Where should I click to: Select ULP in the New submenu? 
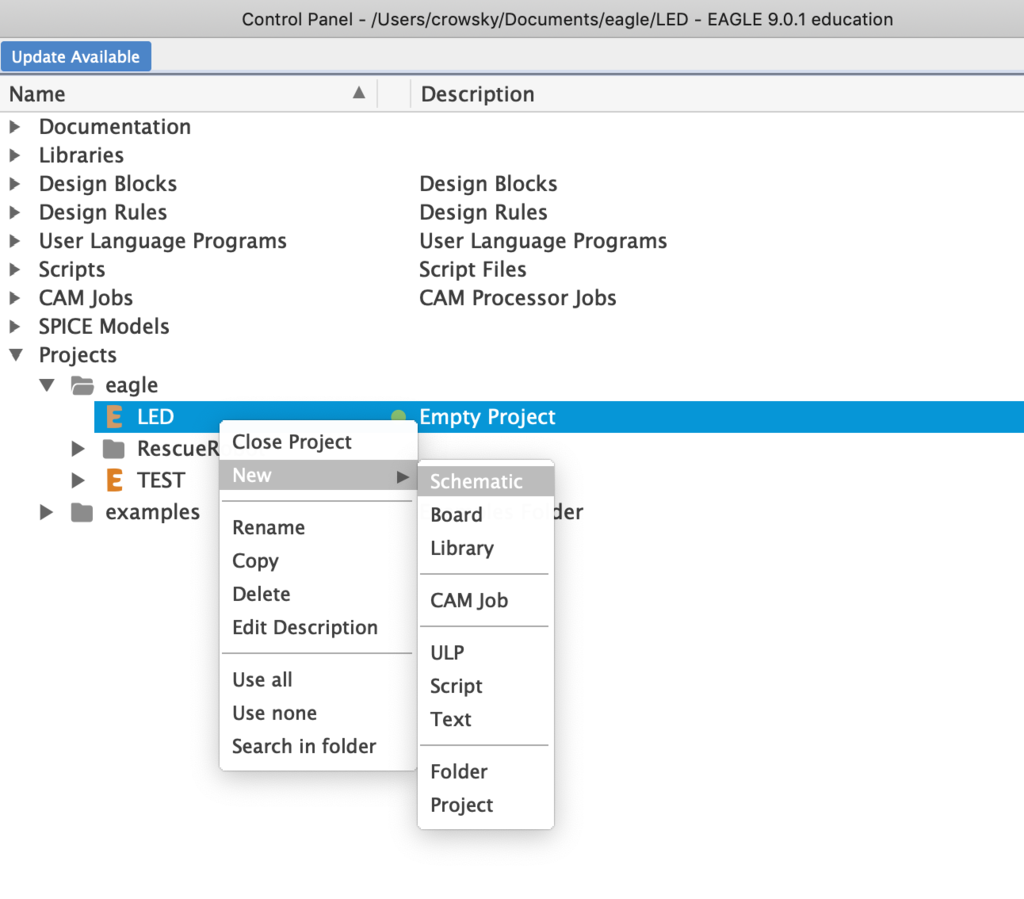coord(486,653)
